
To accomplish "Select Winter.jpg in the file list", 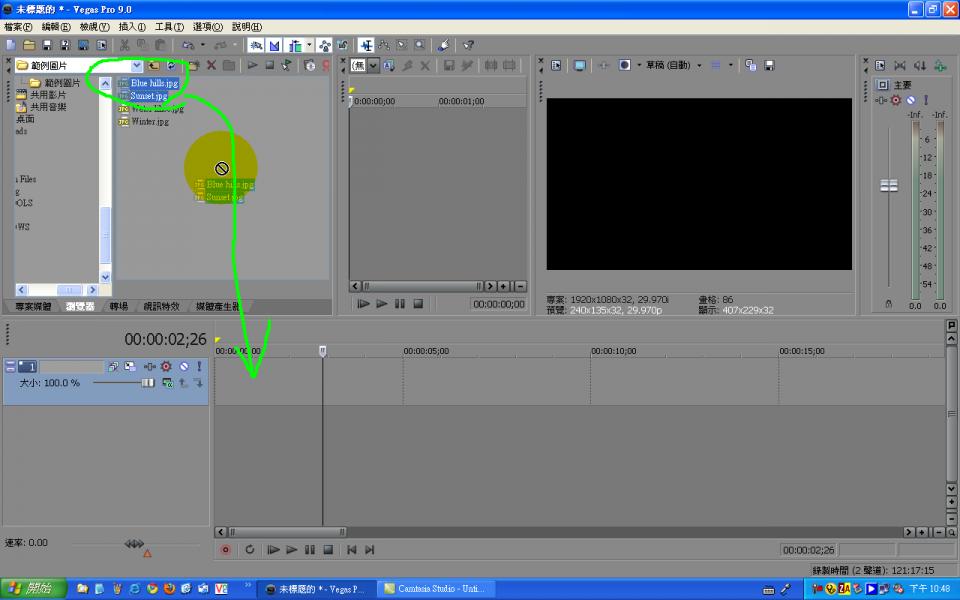I will [149, 121].
